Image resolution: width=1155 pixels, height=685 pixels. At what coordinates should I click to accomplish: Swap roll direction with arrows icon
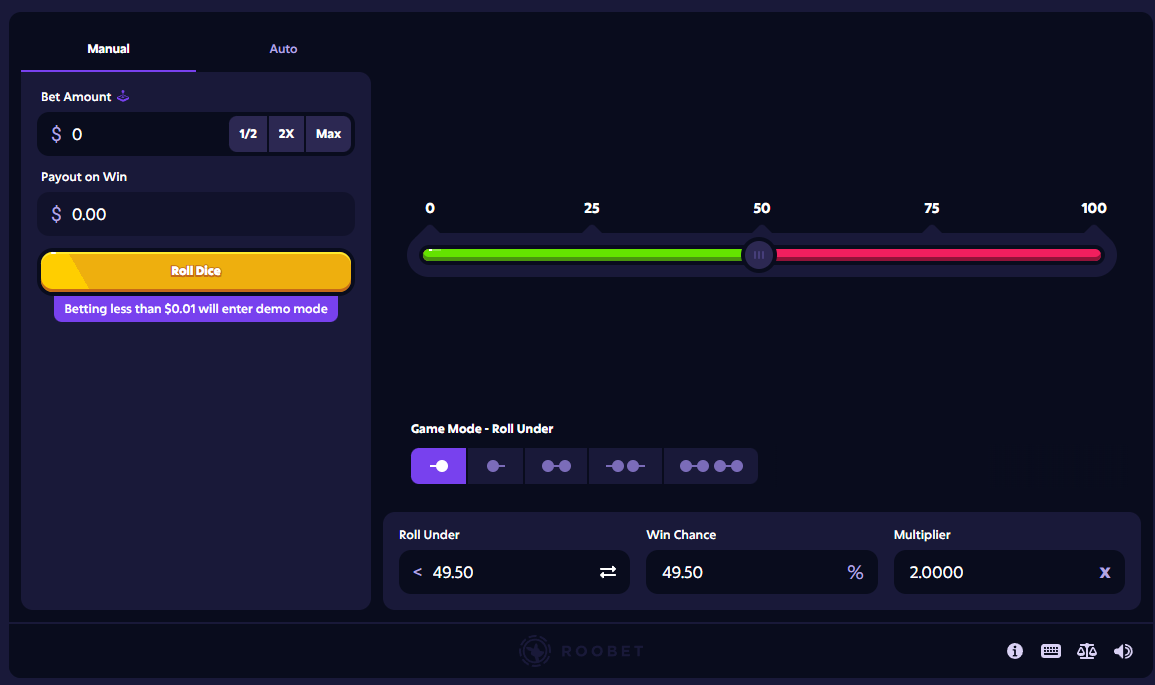[608, 572]
